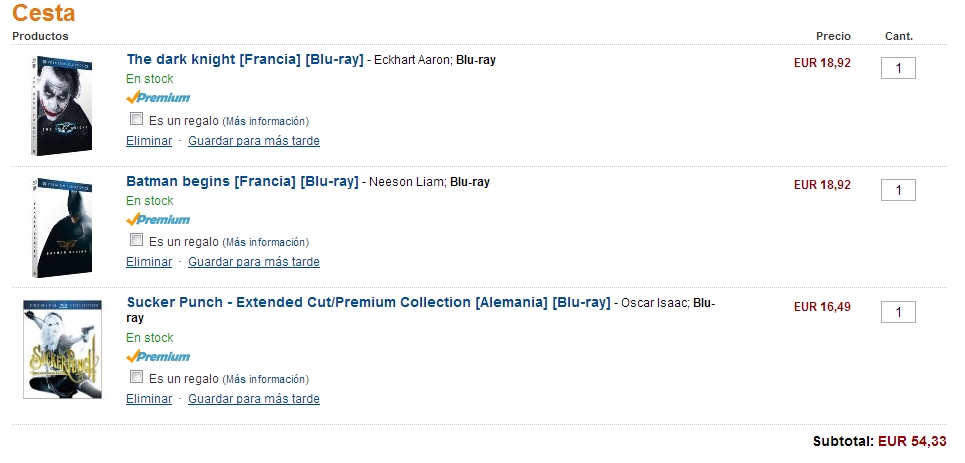Screen dimensions: 965x463
Task: Select the quantity field for The dark knight
Action: pos(899,68)
